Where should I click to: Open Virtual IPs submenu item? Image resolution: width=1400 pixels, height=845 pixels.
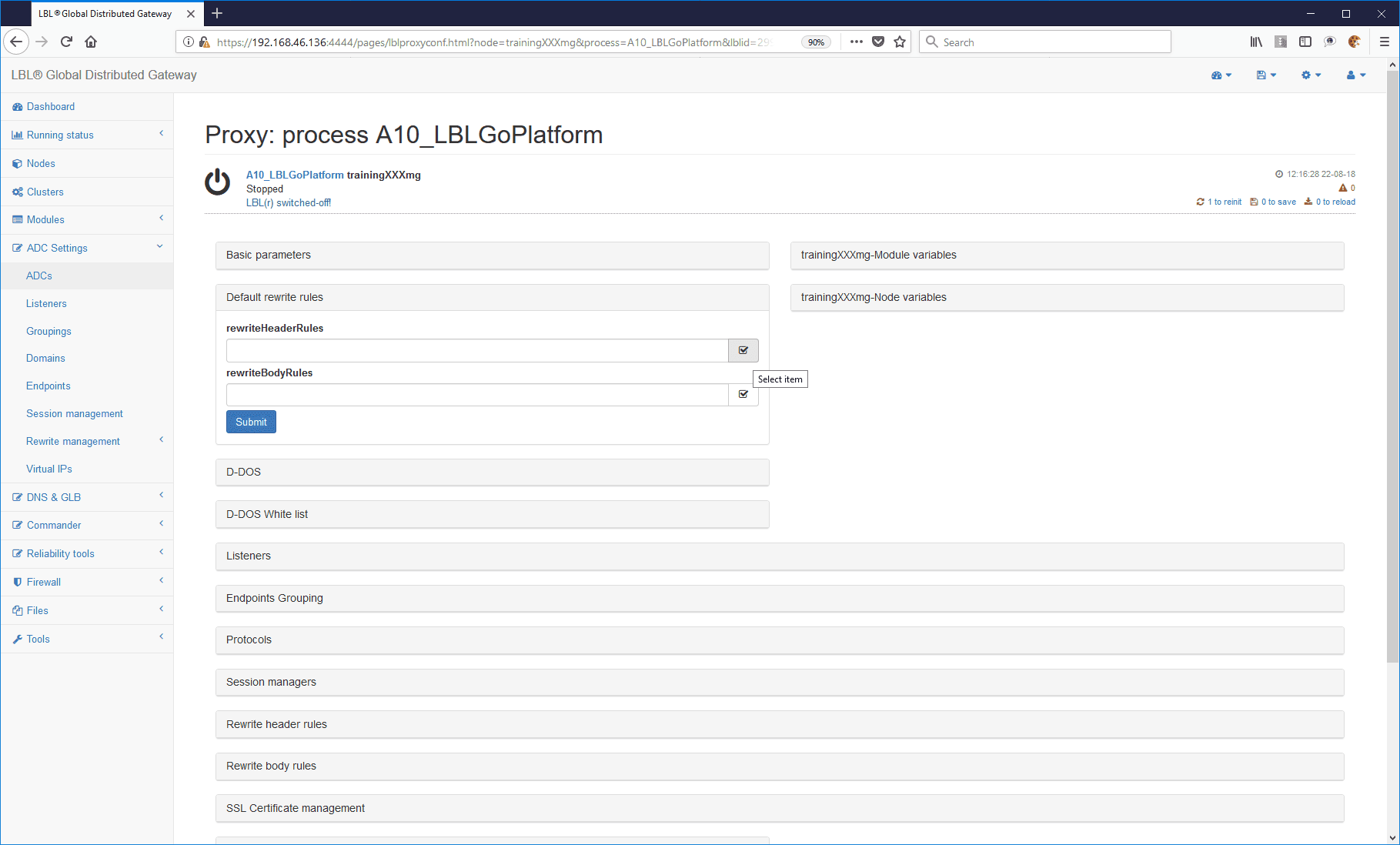(x=87, y=469)
